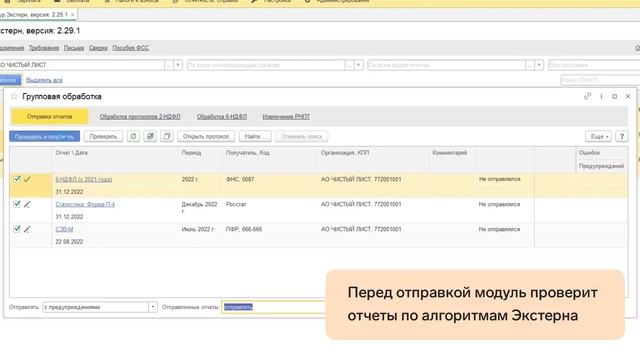
Task: Click the Декабрь 2022 period cell
Action: (199, 207)
